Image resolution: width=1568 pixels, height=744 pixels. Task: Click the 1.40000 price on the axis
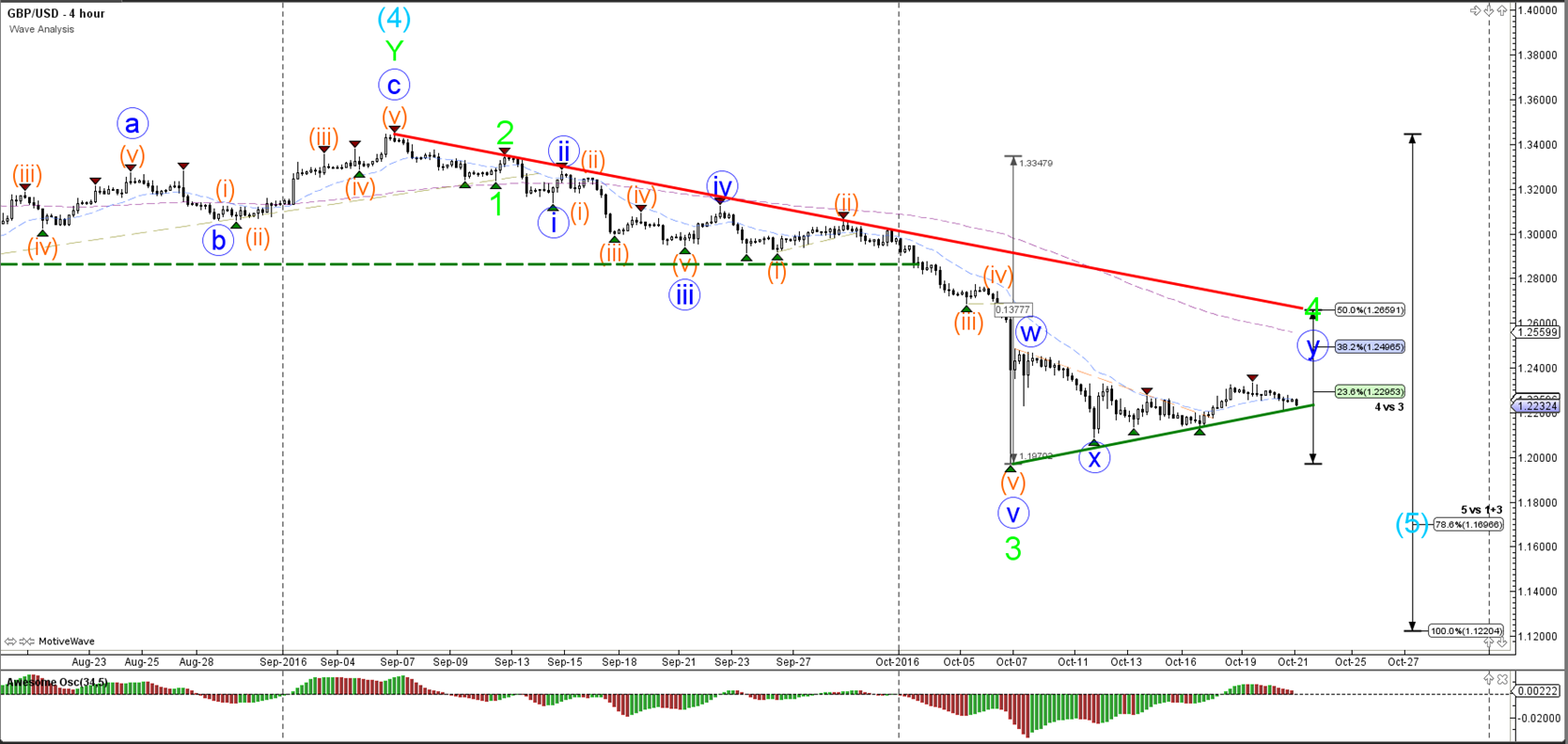coord(1538,10)
